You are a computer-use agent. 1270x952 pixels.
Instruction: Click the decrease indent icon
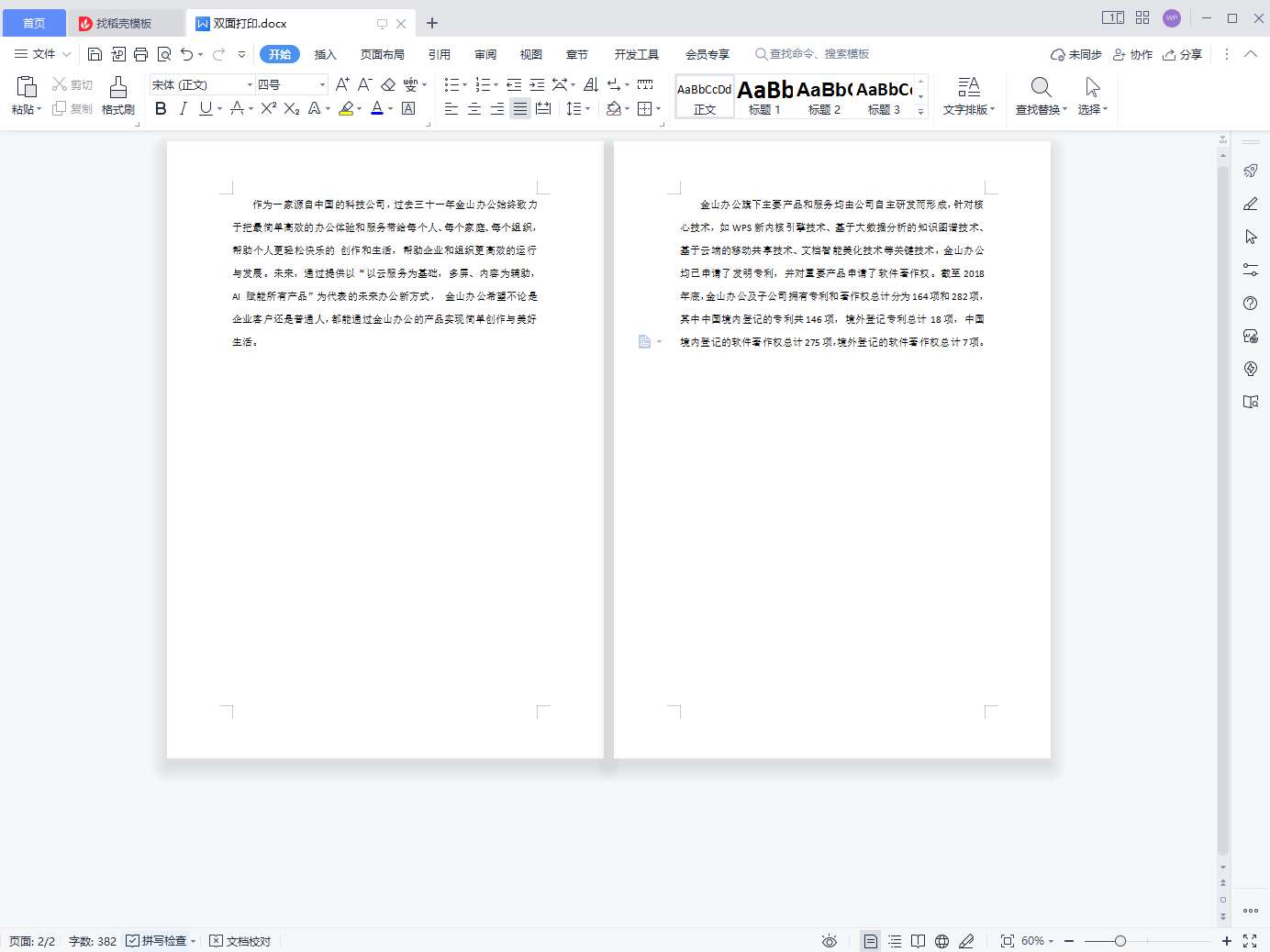514,84
